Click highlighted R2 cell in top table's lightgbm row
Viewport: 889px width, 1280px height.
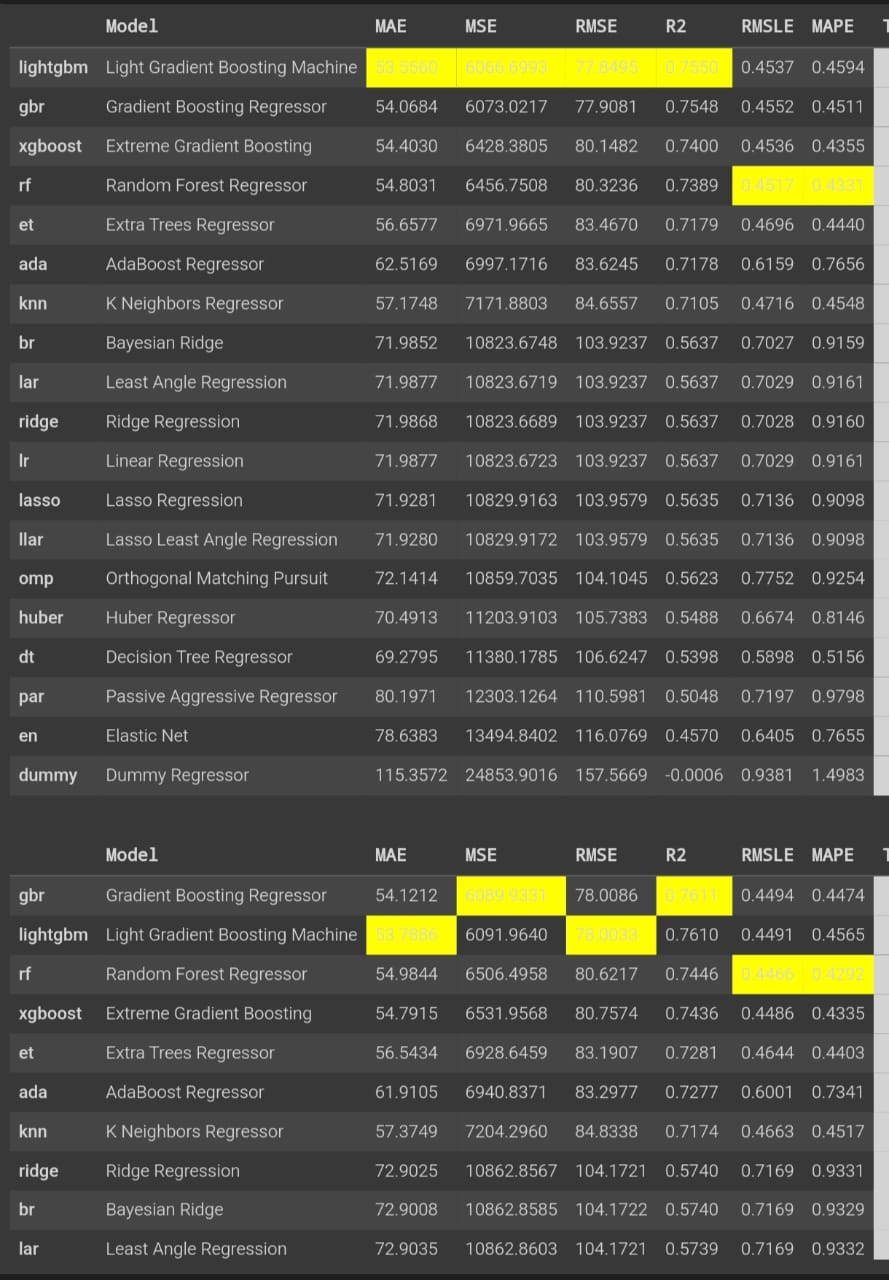(692, 67)
